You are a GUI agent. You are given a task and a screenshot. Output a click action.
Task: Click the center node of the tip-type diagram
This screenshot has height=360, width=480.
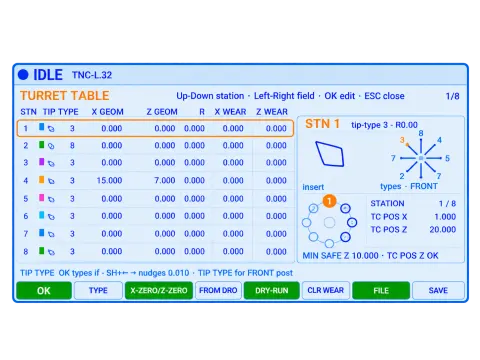pyautogui.click(x=421, y=158)
